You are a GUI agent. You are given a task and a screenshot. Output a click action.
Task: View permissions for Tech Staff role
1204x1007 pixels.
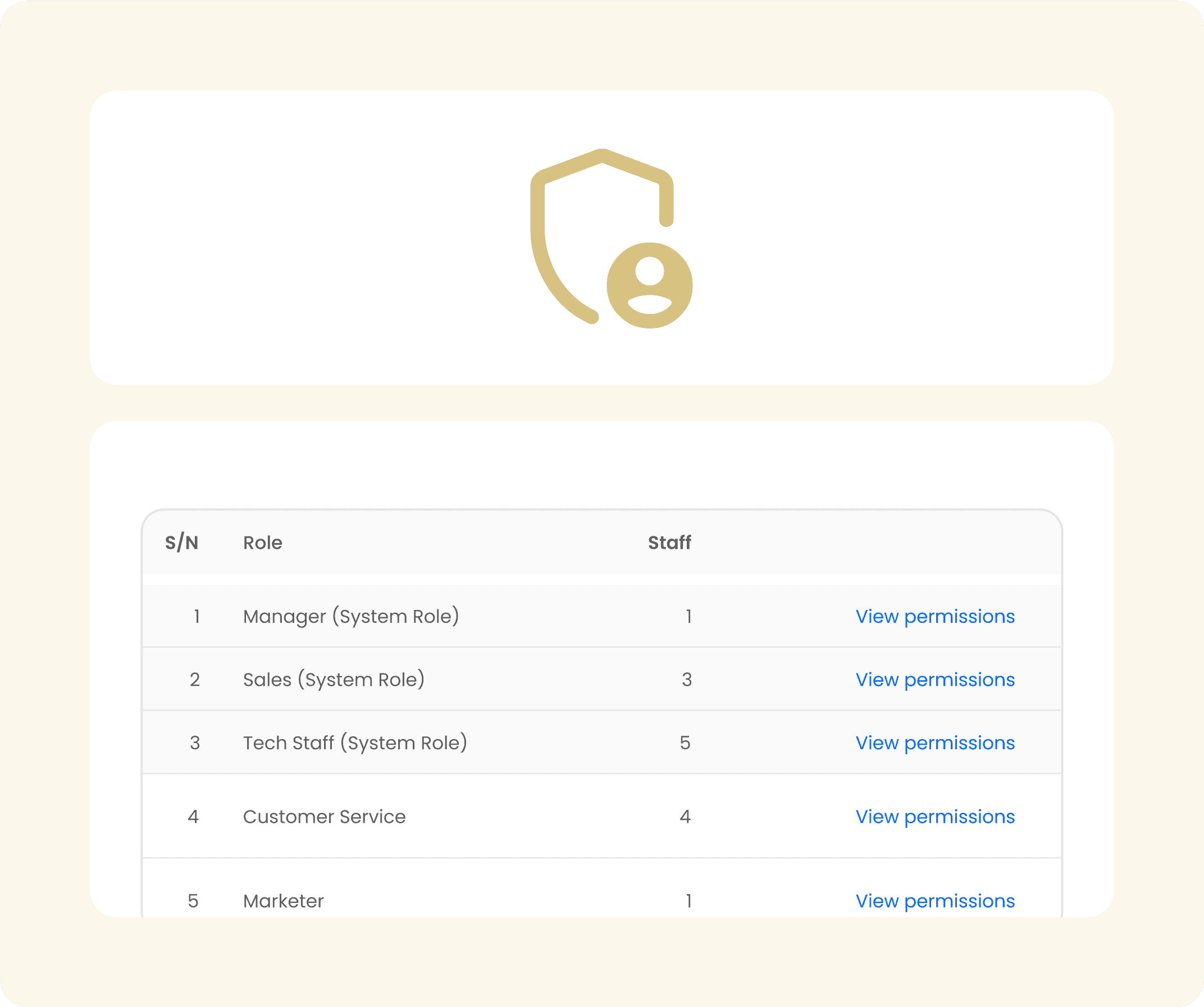click(x=934, y=742)
